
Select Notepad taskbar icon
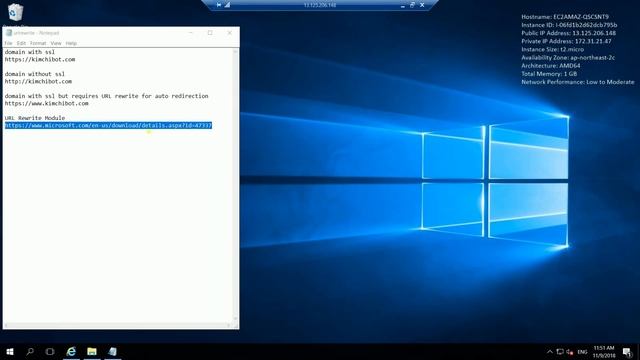click(x=112, y=351)
